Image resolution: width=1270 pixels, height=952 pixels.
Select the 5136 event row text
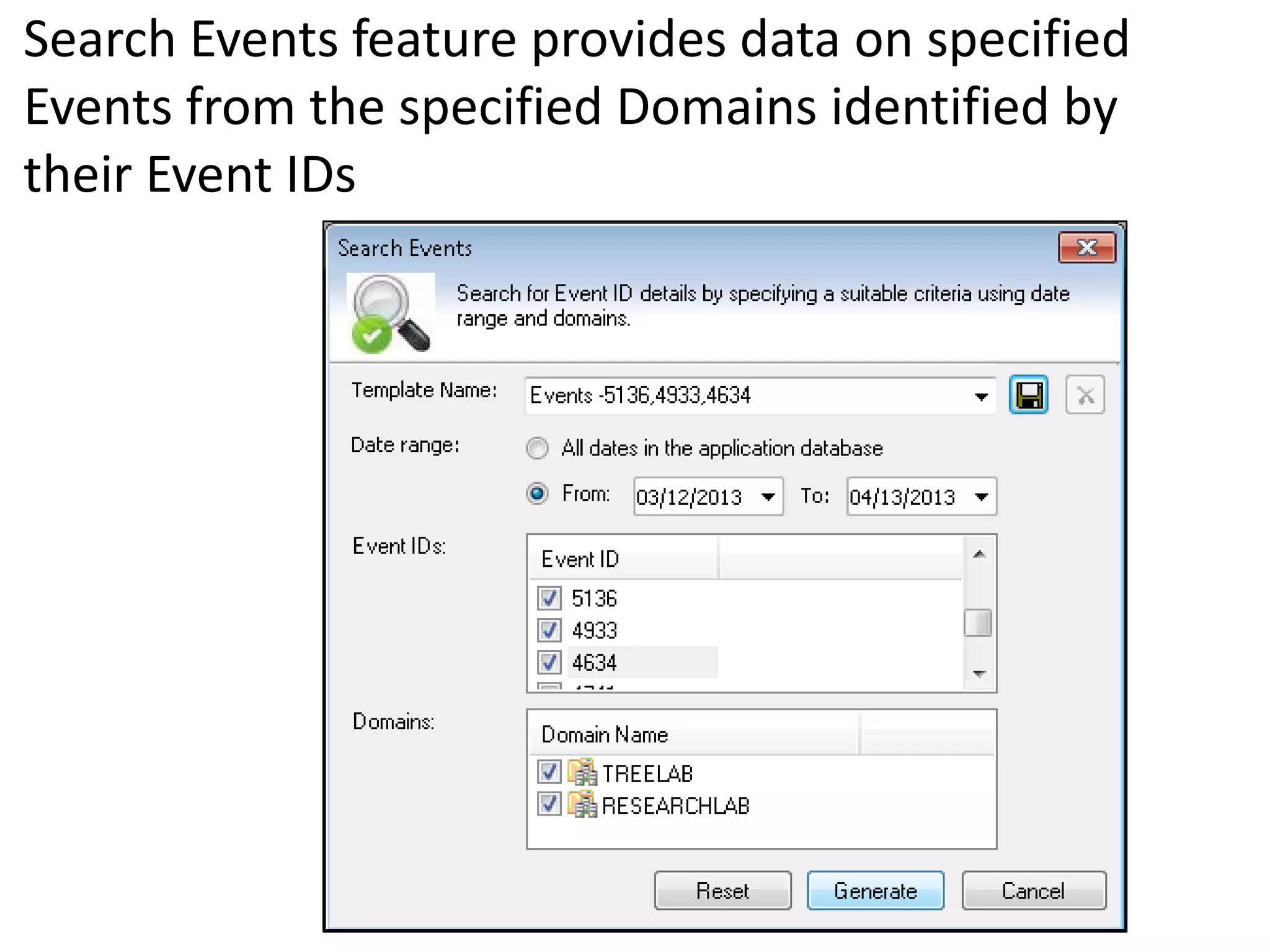coord(594,598)
